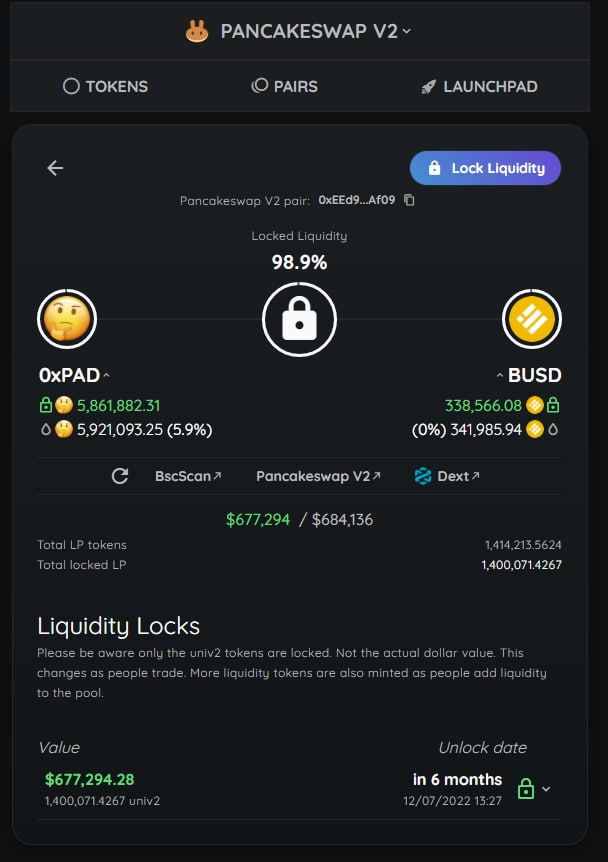Open the PANCAKESWAP V2 exchange dropdown
Screen dimensions: 608x862
point(316,31)
